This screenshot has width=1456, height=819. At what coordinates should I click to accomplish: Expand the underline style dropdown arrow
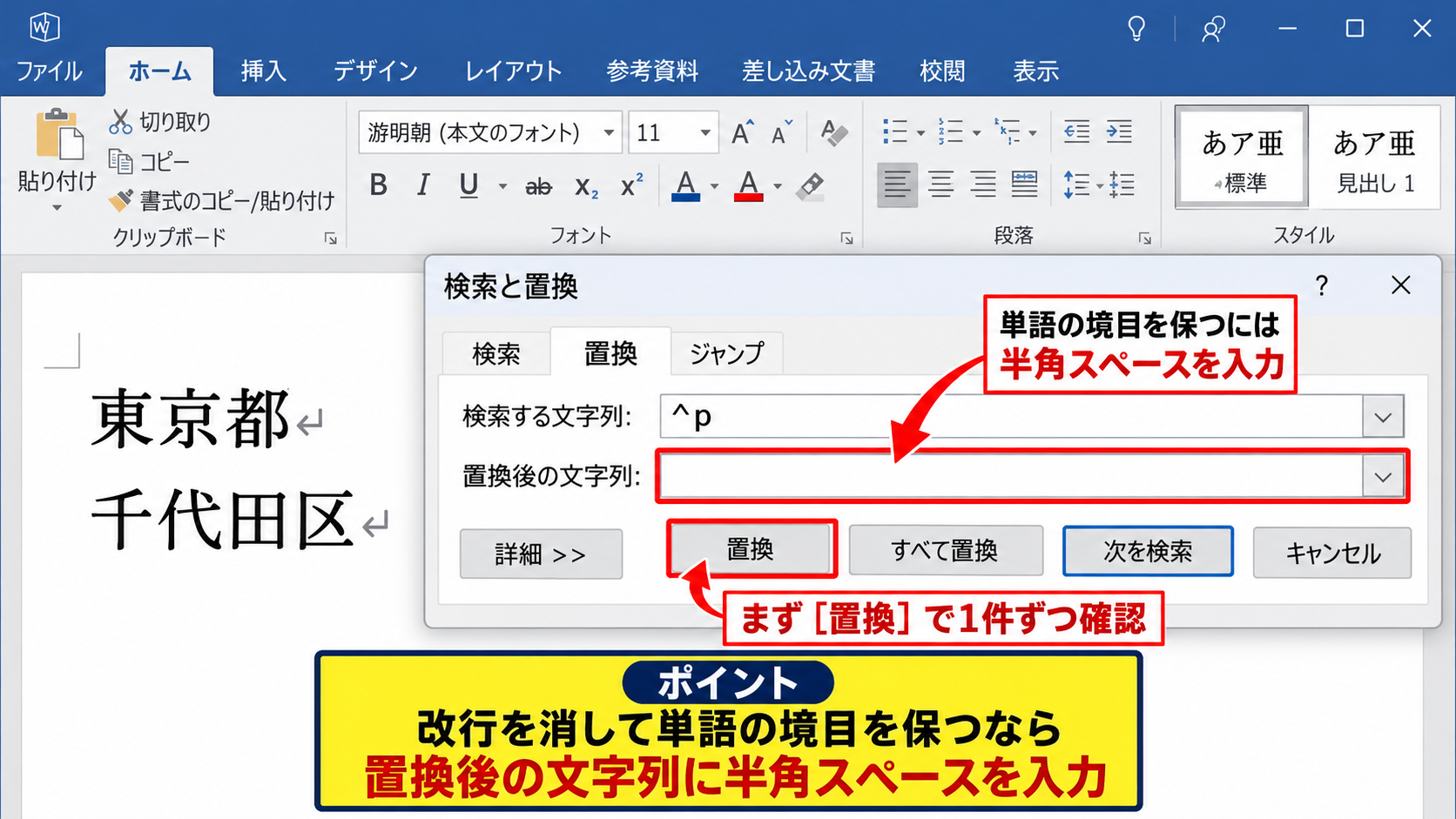(502, 186)
